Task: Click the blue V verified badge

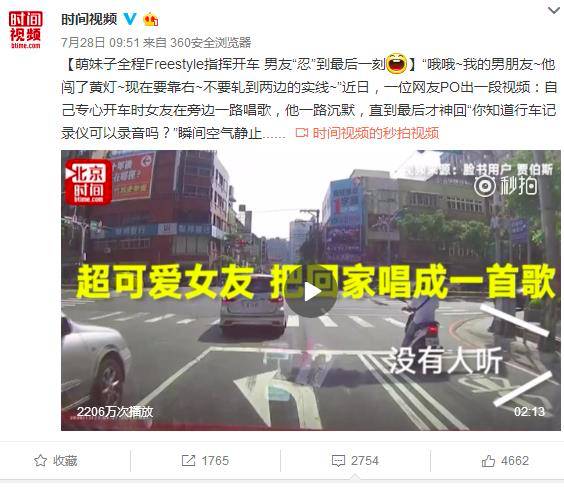Action: (x=130, y=19)
